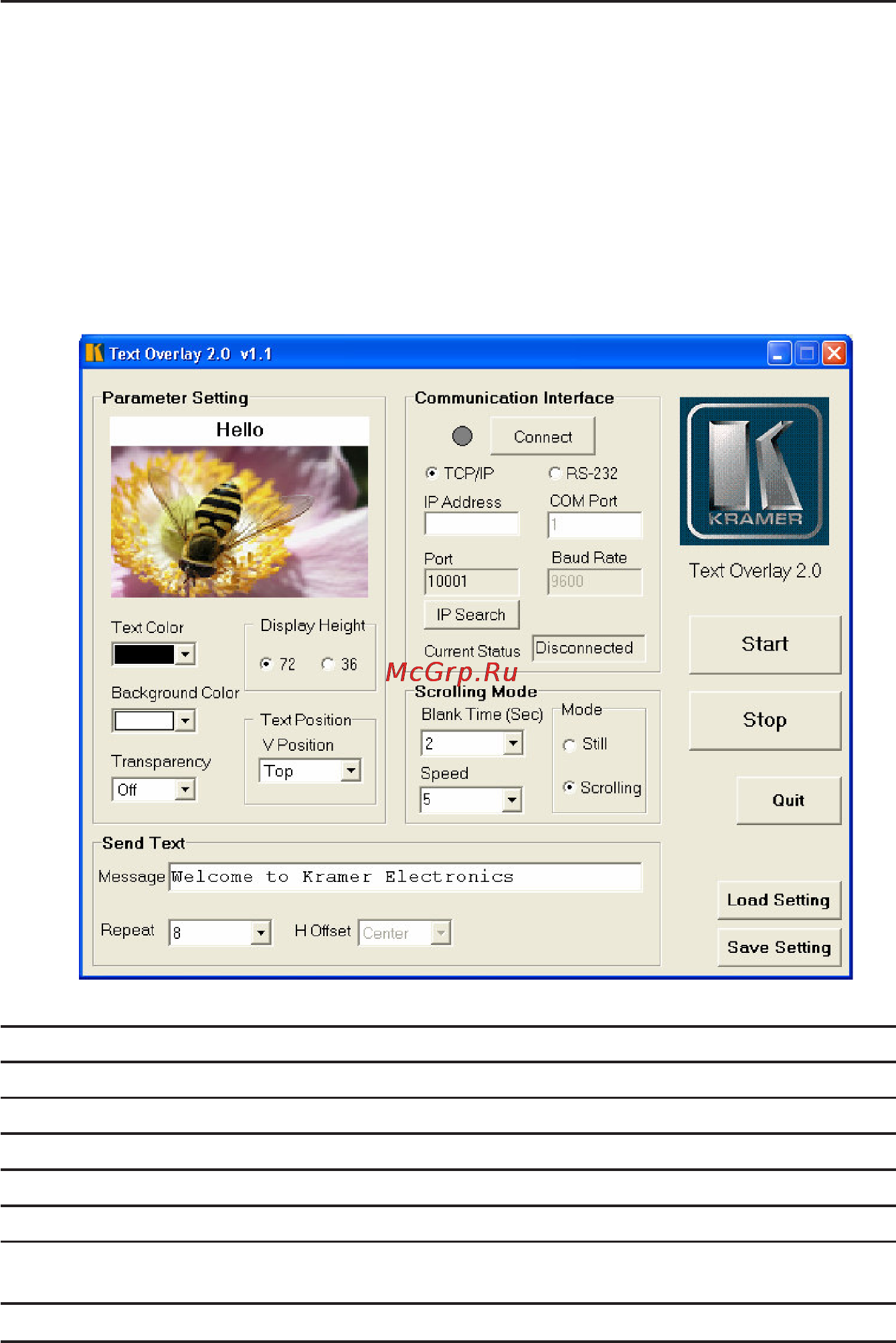Click the COM Port field
The width and height of the screenshot is (896, 1343).
coord(595,524)
